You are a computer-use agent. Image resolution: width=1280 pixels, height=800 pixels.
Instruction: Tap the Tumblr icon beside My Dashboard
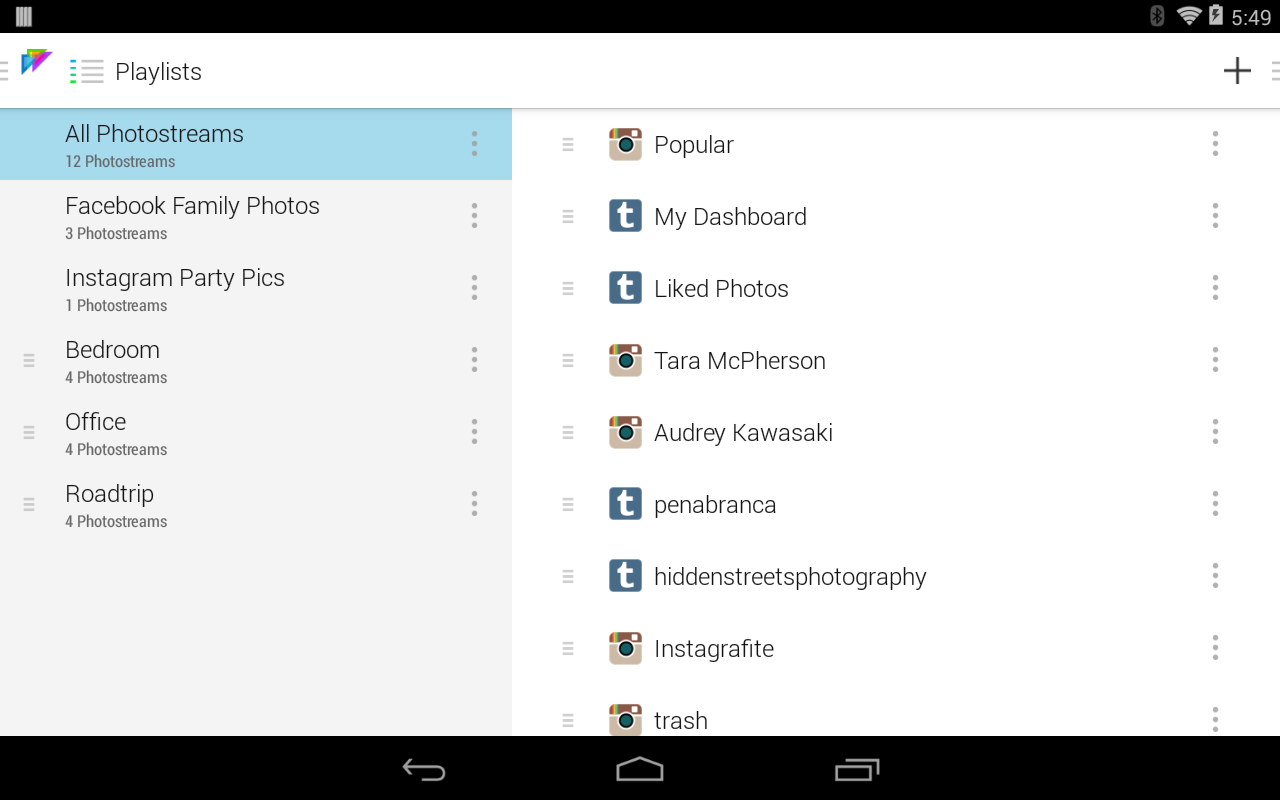[x=625, y=216]
